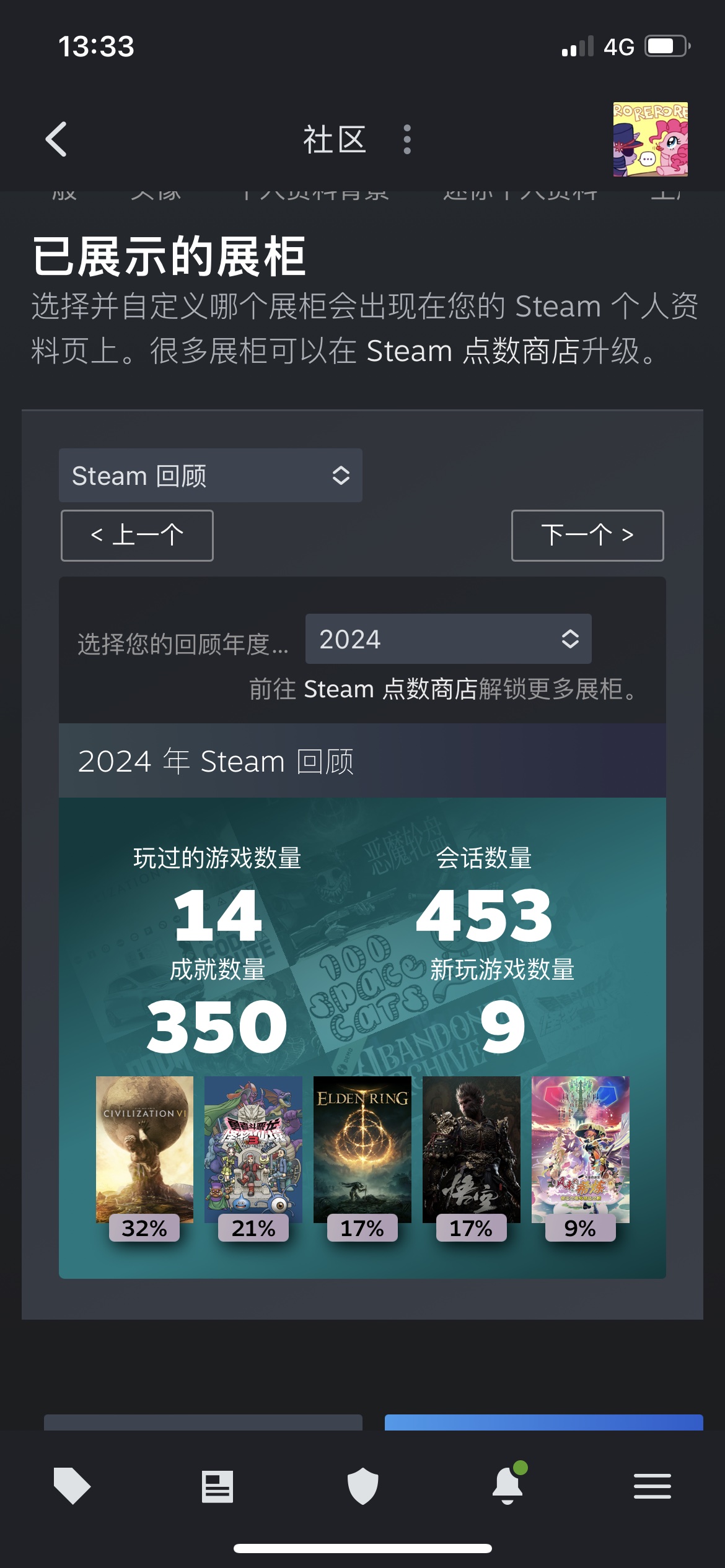Click the 社区 community title
The image size is (725, 1568).
(x=335, y=139)
